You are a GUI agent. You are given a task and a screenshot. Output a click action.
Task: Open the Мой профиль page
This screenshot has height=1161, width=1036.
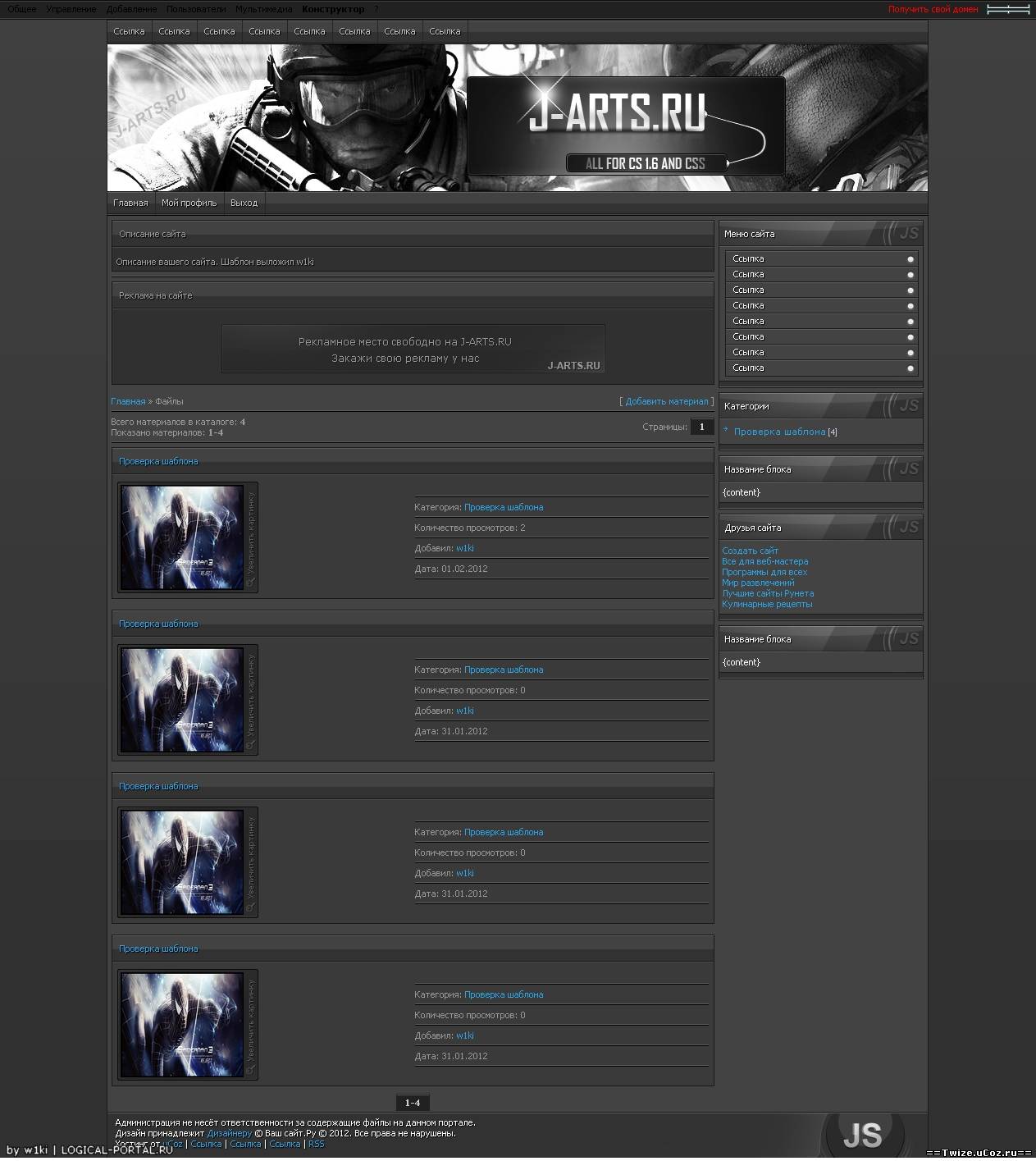pos(189,203)
